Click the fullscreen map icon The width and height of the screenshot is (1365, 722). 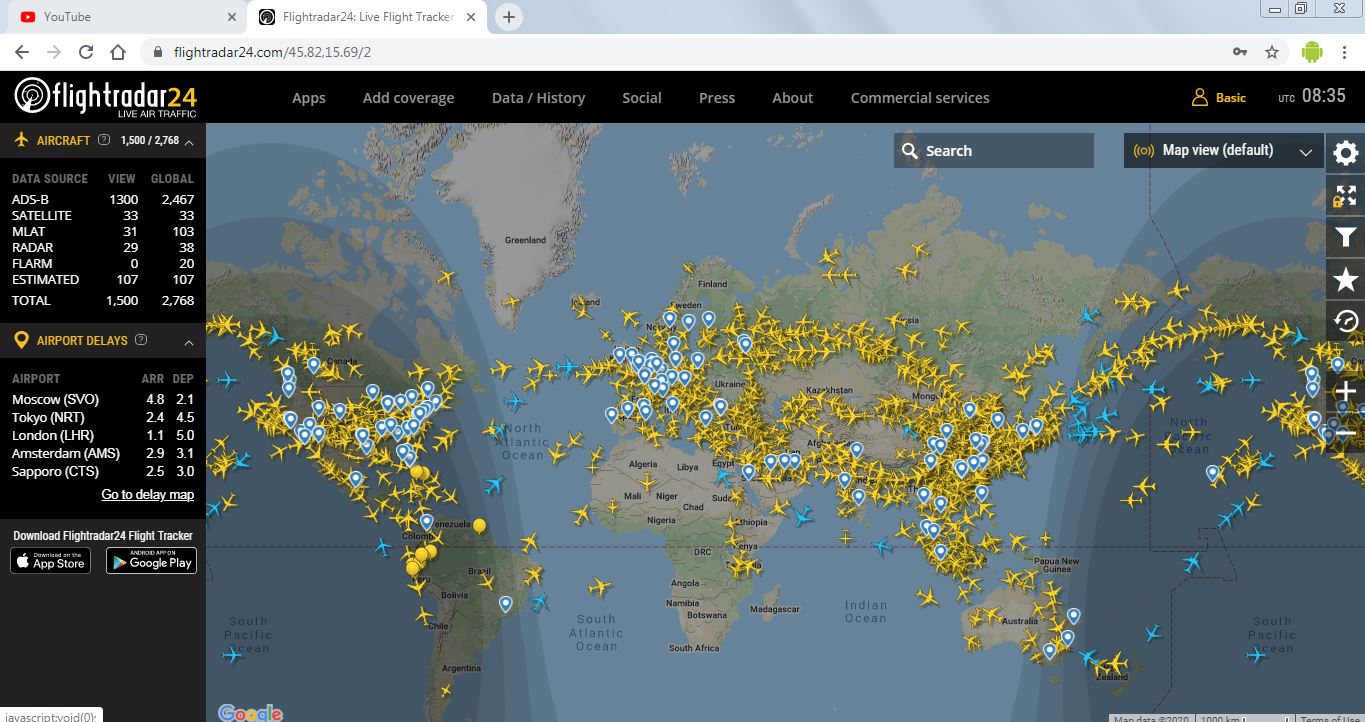click(x=1346, y=195)
